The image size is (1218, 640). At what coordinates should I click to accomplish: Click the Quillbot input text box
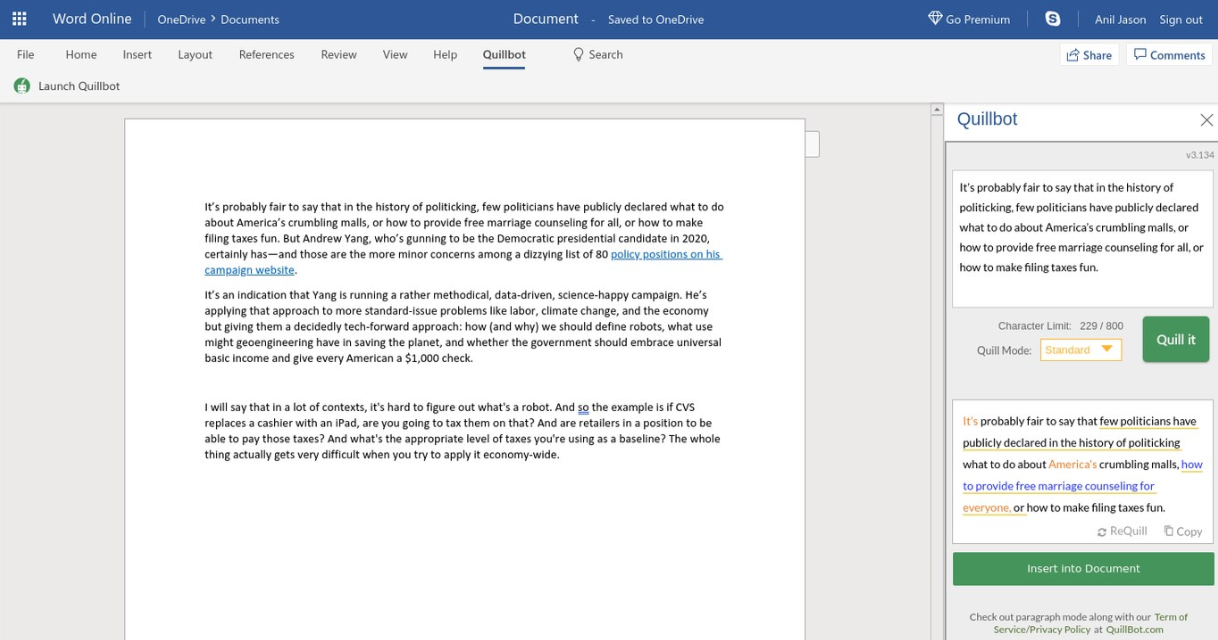[1082, 238]
